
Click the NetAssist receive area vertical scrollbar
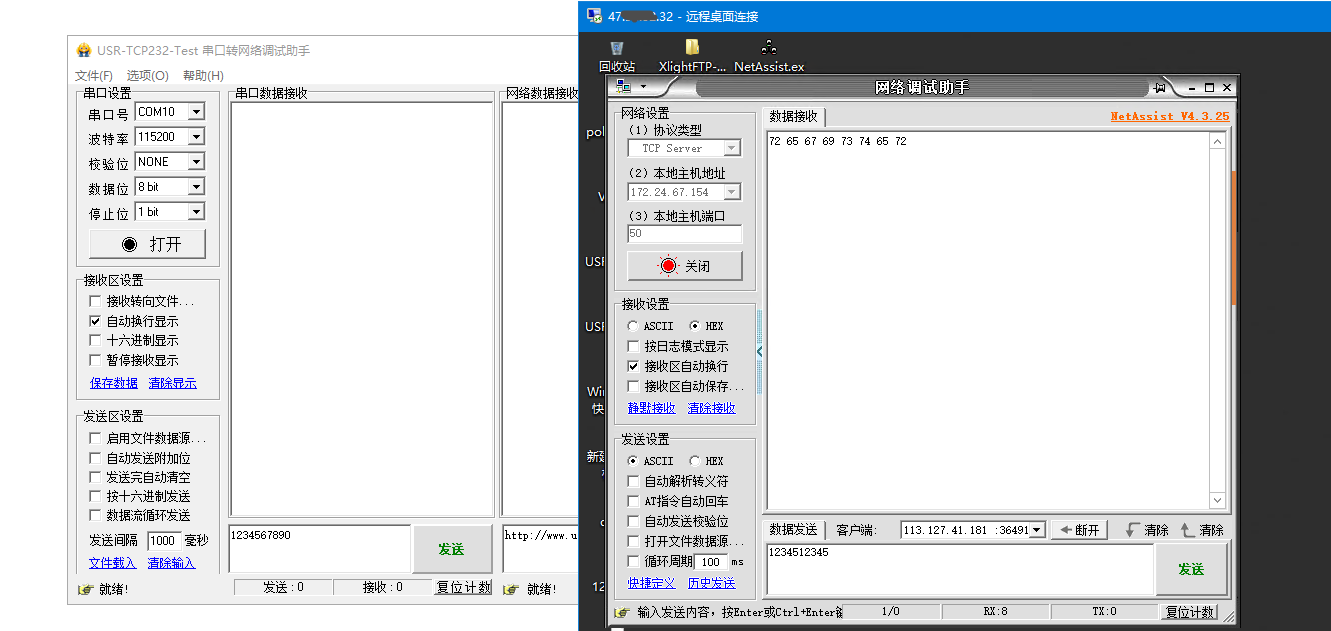pyautogui.click(x=1217, y=320)
